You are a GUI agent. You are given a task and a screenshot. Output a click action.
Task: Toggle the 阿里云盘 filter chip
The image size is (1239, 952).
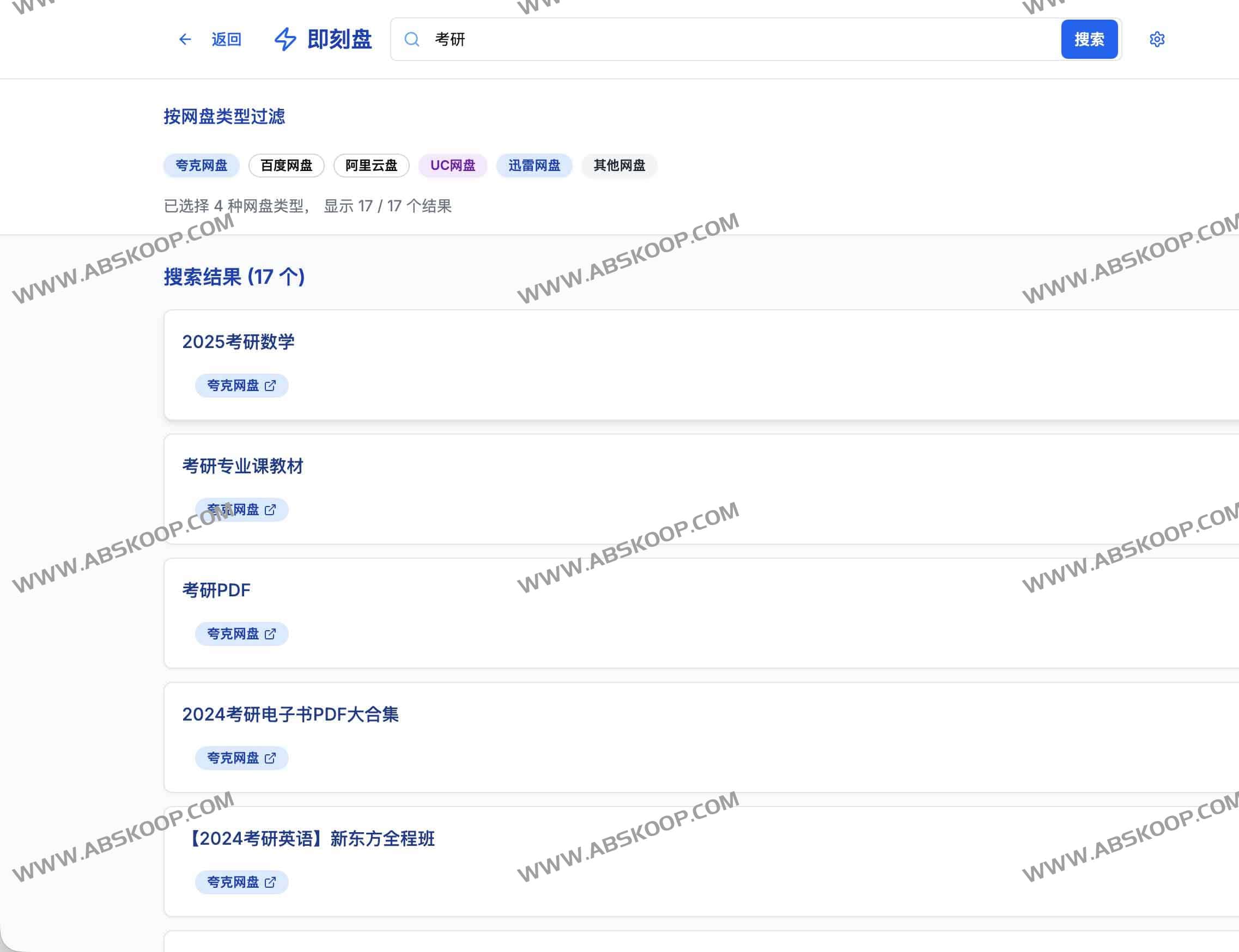click(x=371, y=166)
